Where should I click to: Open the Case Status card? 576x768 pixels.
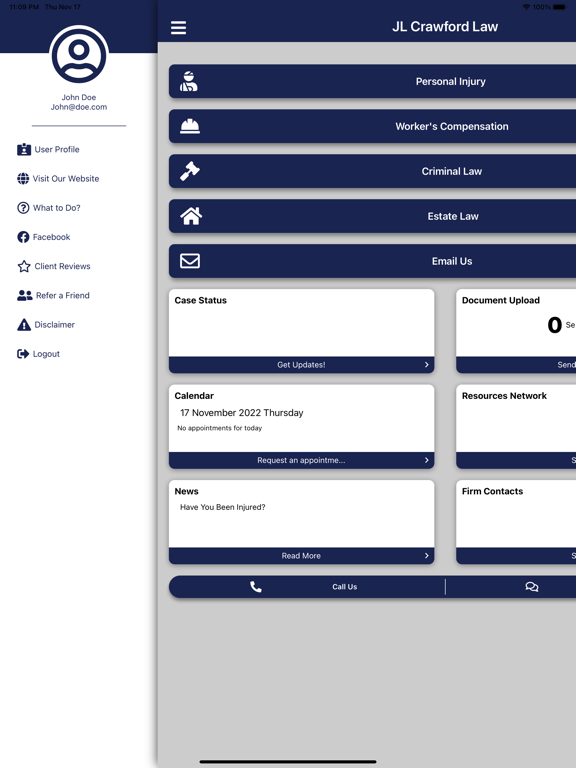pos(301,331)
